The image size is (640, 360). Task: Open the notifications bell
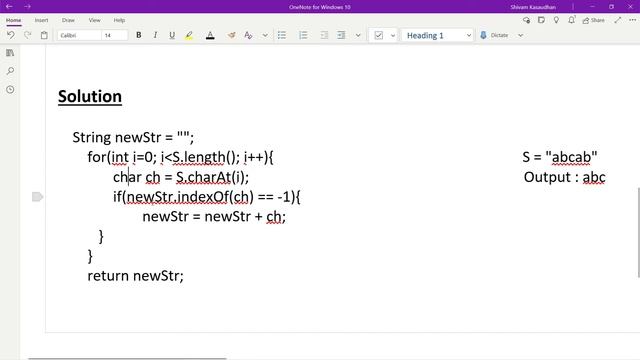571,20
